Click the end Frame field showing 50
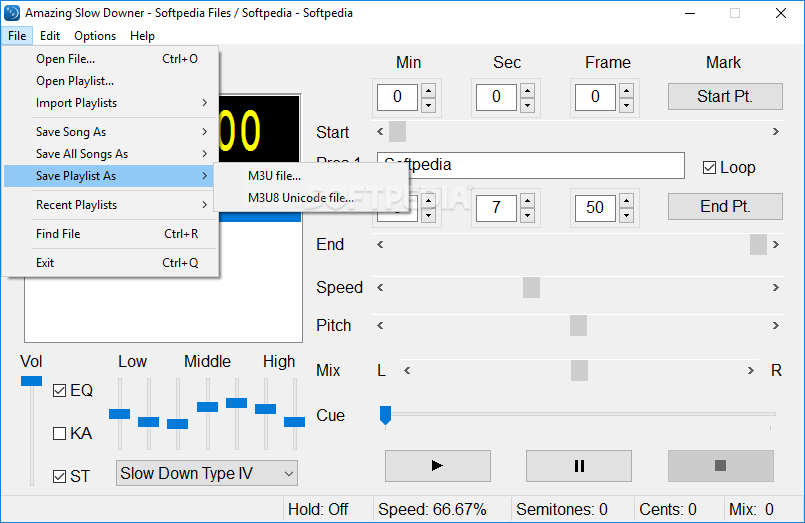Viewport: 805px width, 523px height. click(x=595, y=207)
